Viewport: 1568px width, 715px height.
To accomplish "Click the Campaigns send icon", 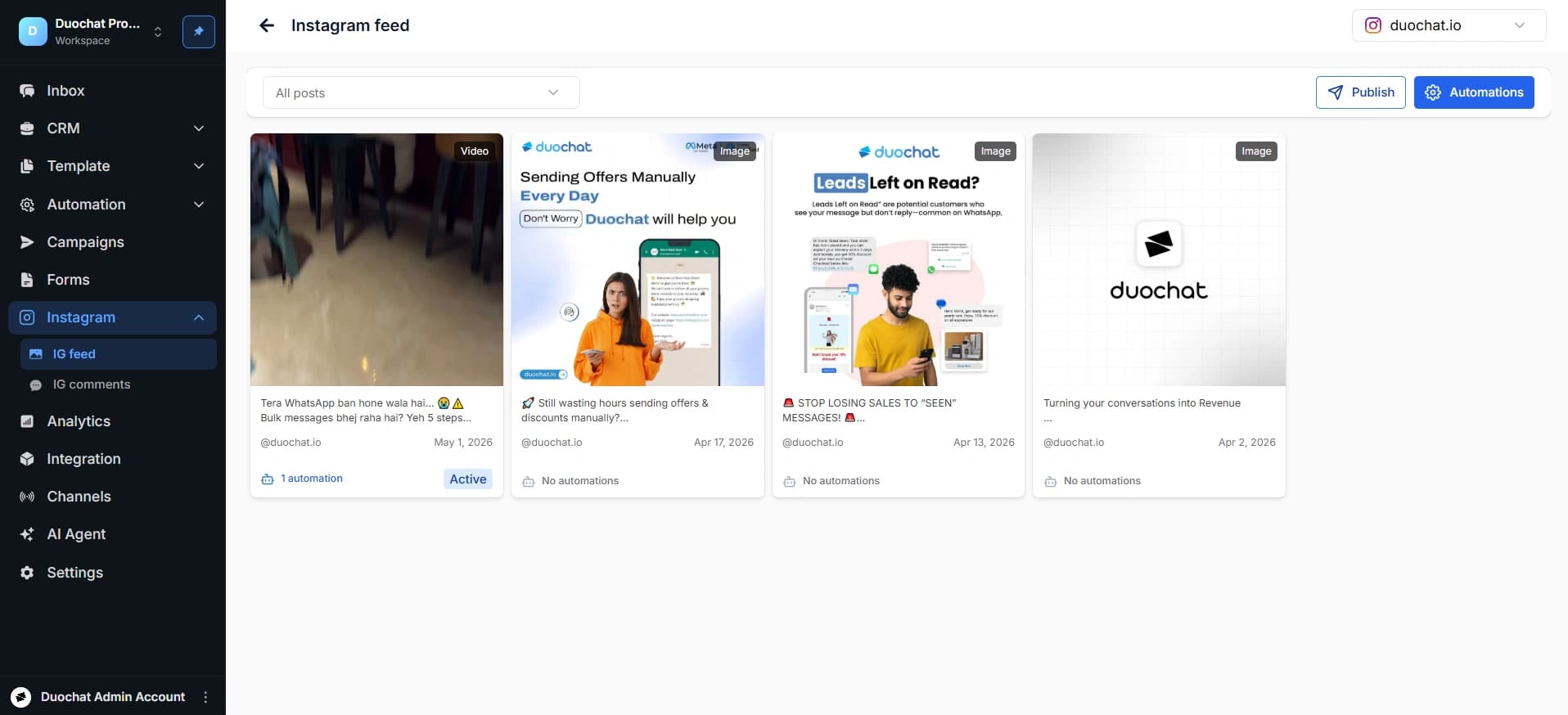I will (x=27, y=242).
